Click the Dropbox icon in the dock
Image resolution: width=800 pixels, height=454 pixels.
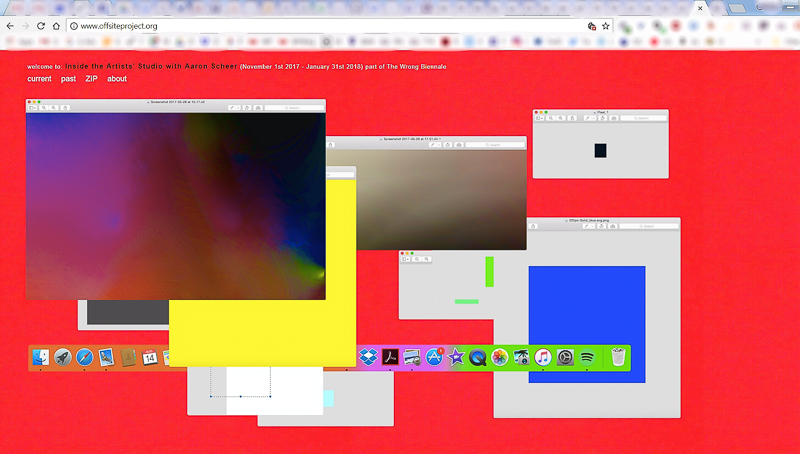(368, 357)
